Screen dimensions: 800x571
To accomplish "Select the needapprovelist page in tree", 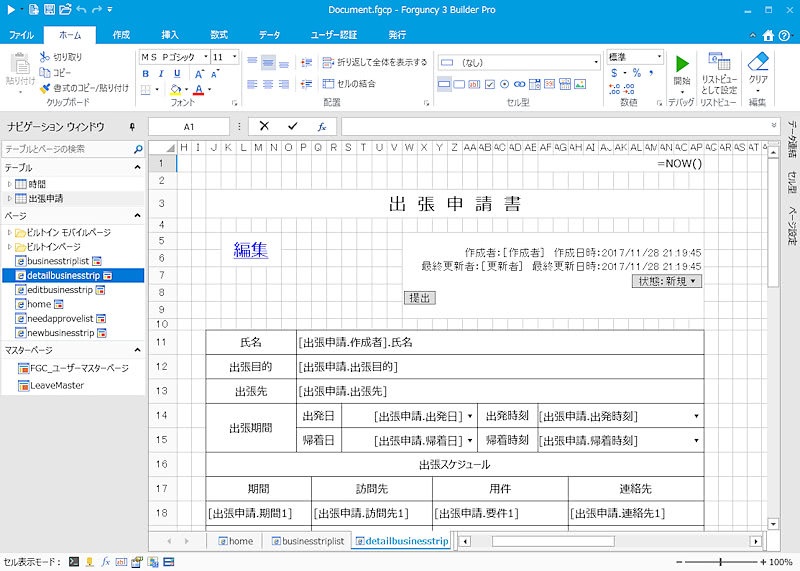I will coord(60,318).
